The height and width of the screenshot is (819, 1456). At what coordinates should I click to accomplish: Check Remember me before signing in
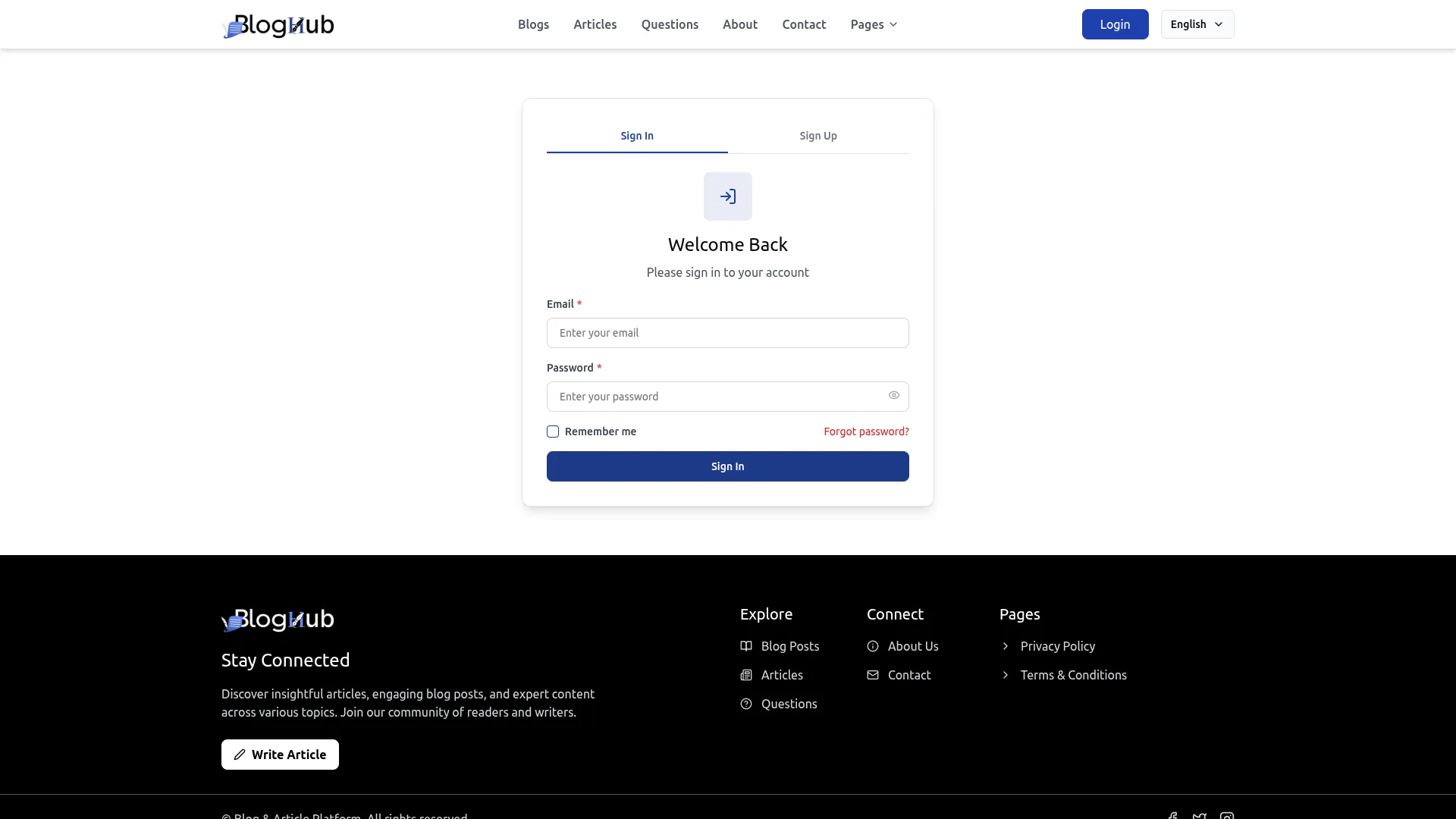[x=553, y=431]
